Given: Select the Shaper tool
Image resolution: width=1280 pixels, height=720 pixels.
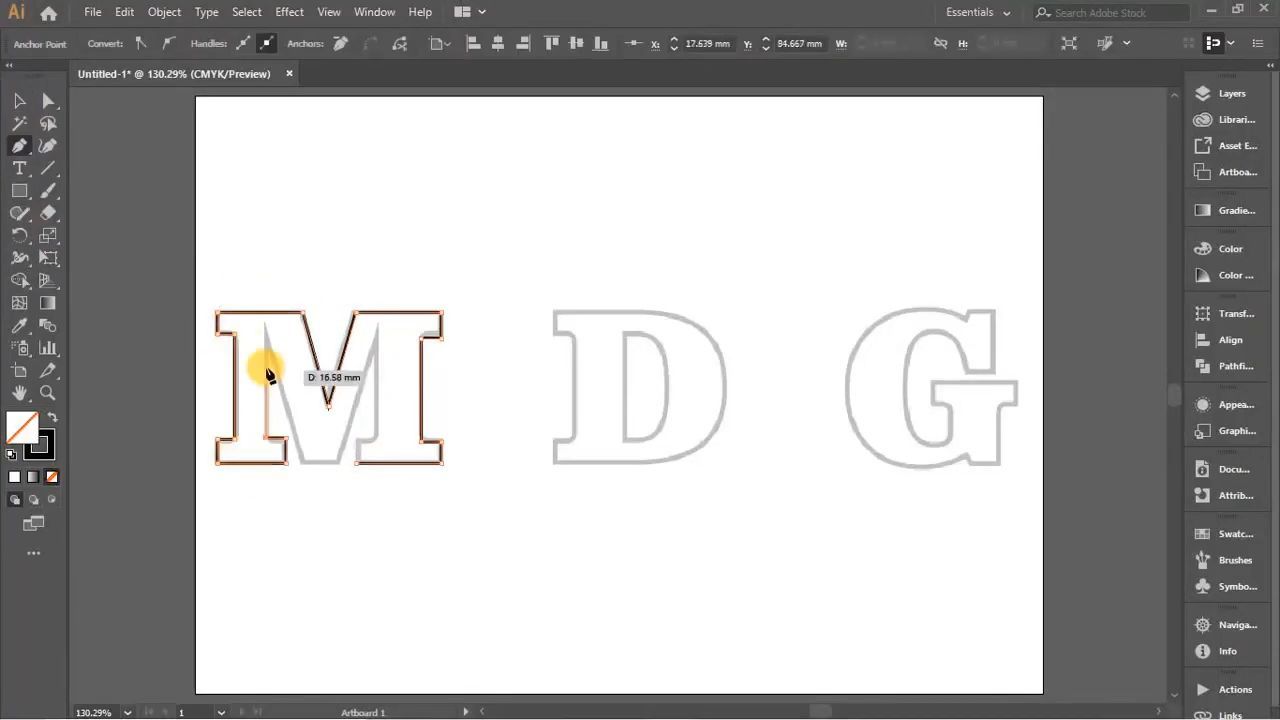Looking at the screenshot, I should (x=19, y=213).
